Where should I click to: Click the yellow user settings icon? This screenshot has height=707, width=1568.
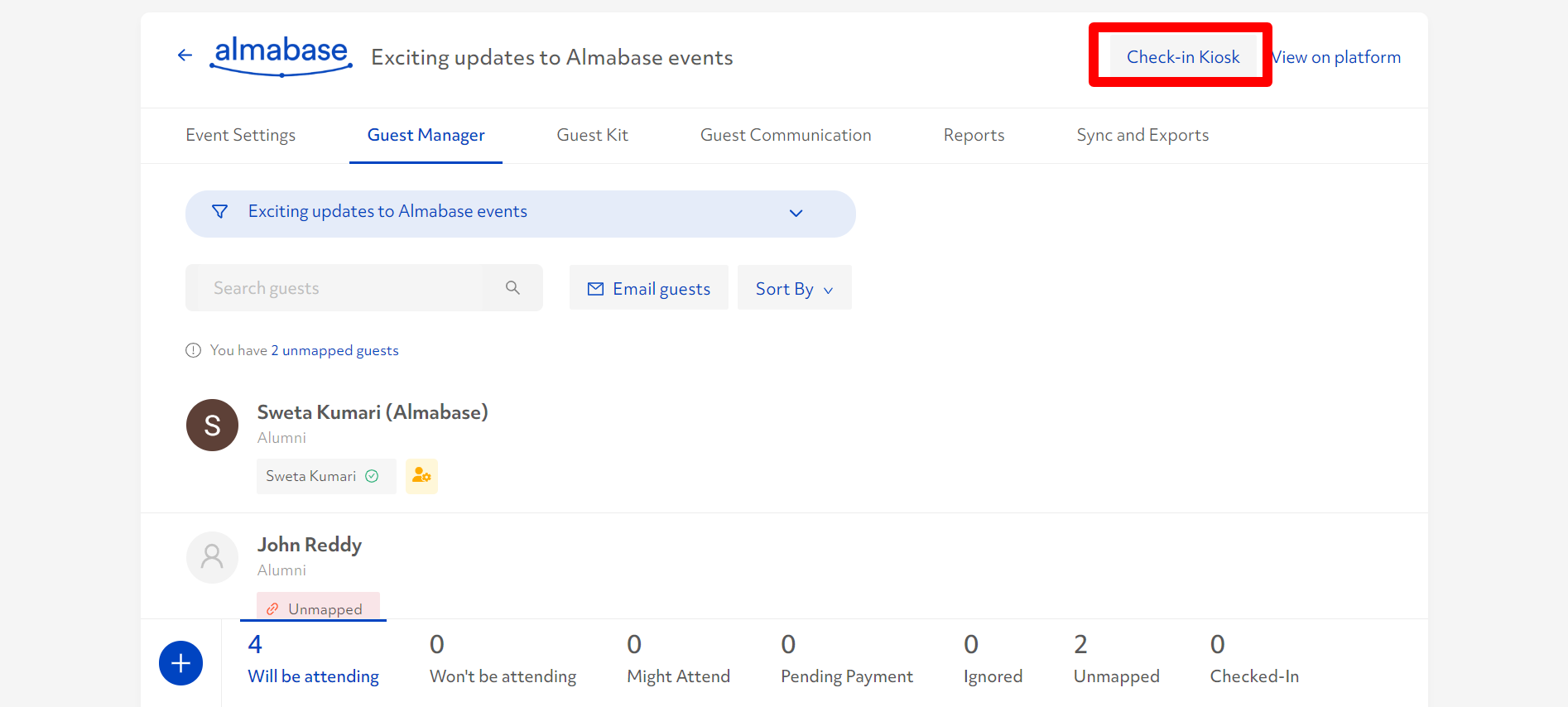coord(421,476)
